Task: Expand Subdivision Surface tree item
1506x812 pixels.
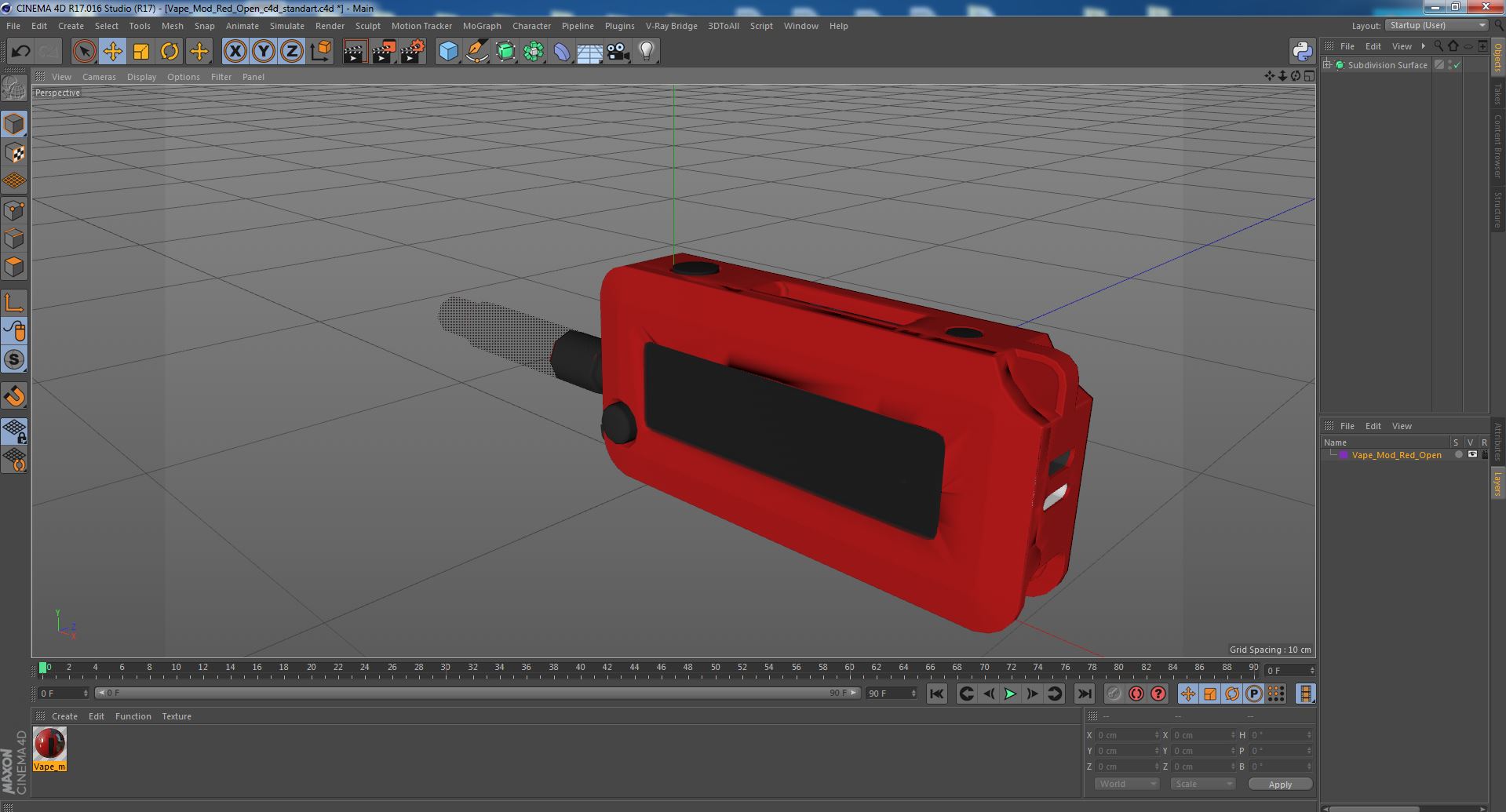Action: pos(1327,65)
